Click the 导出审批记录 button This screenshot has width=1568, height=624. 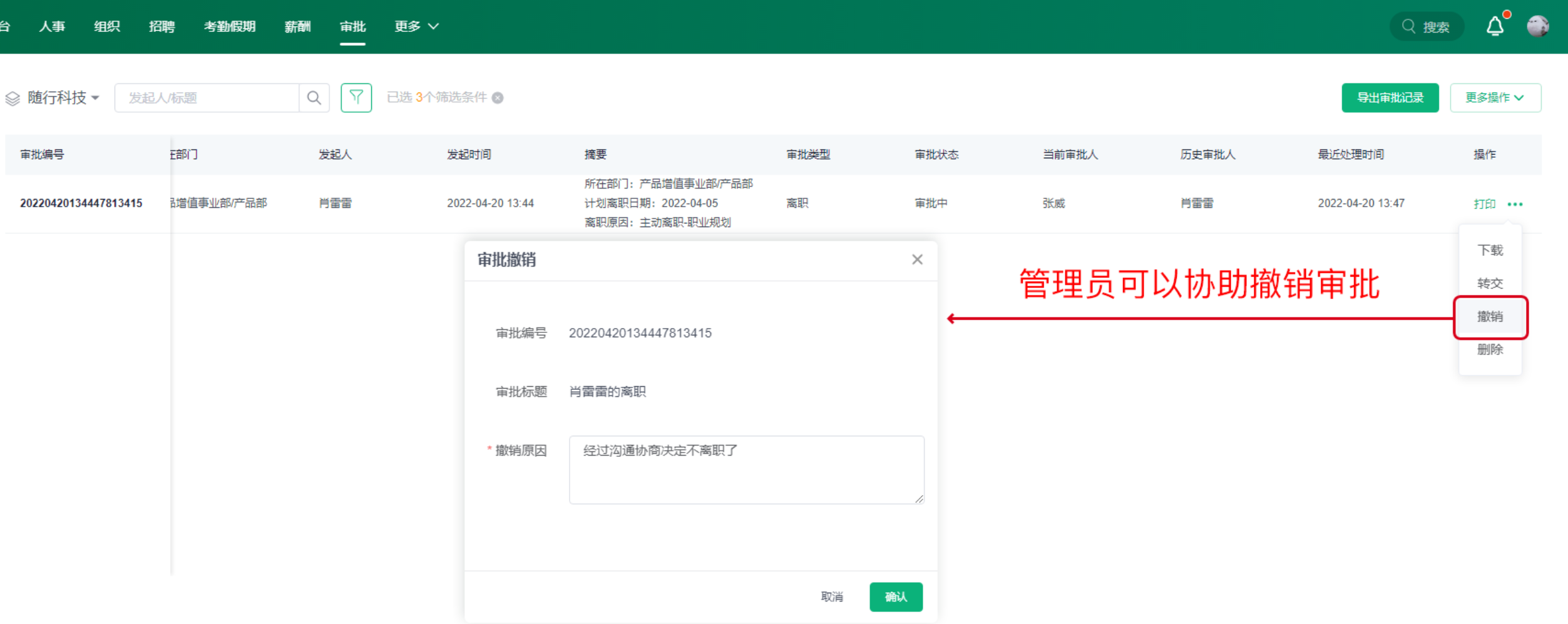1390,98
